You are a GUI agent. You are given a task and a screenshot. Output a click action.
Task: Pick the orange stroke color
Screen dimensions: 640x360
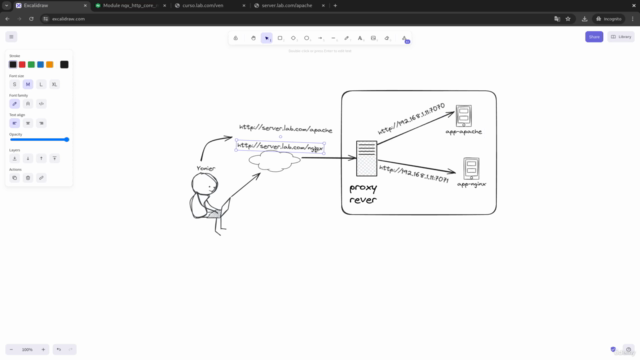coord(50,64)
